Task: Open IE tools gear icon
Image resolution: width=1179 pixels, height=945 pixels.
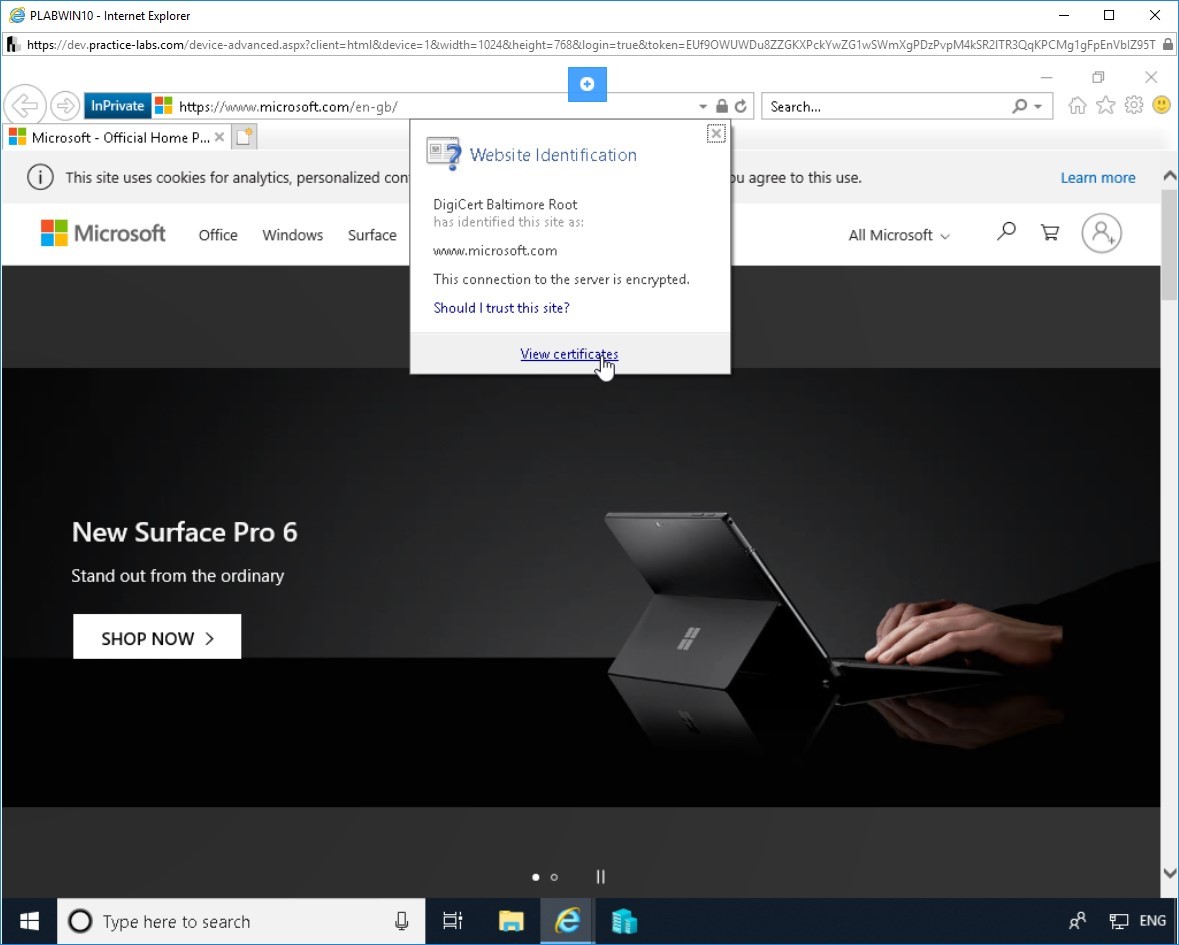Action: click(1134, 105)
